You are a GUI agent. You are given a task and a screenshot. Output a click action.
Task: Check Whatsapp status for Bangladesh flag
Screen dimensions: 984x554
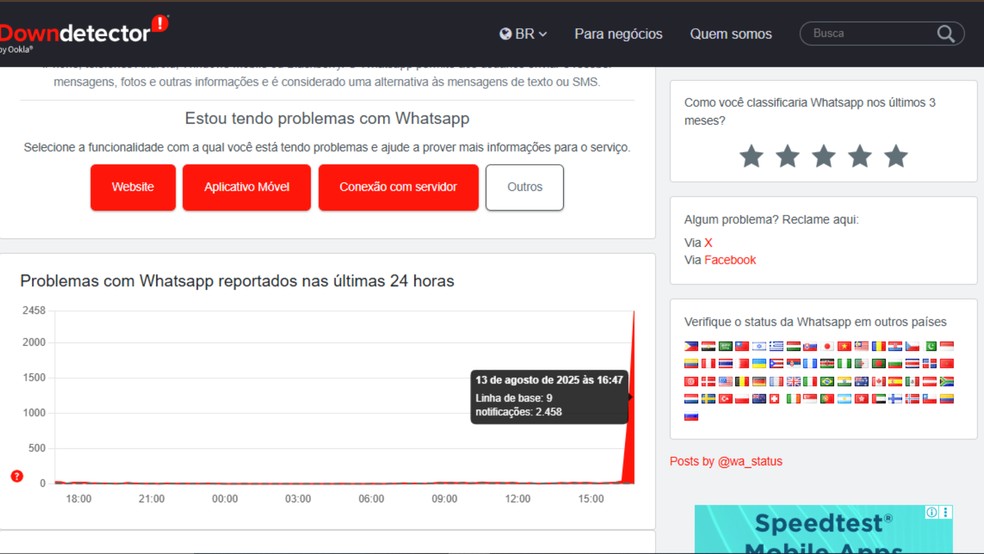[879, 363]
